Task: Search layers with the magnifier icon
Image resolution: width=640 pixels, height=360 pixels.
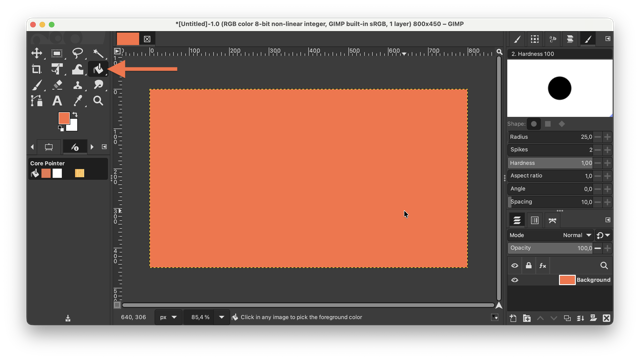Action: 604,266
